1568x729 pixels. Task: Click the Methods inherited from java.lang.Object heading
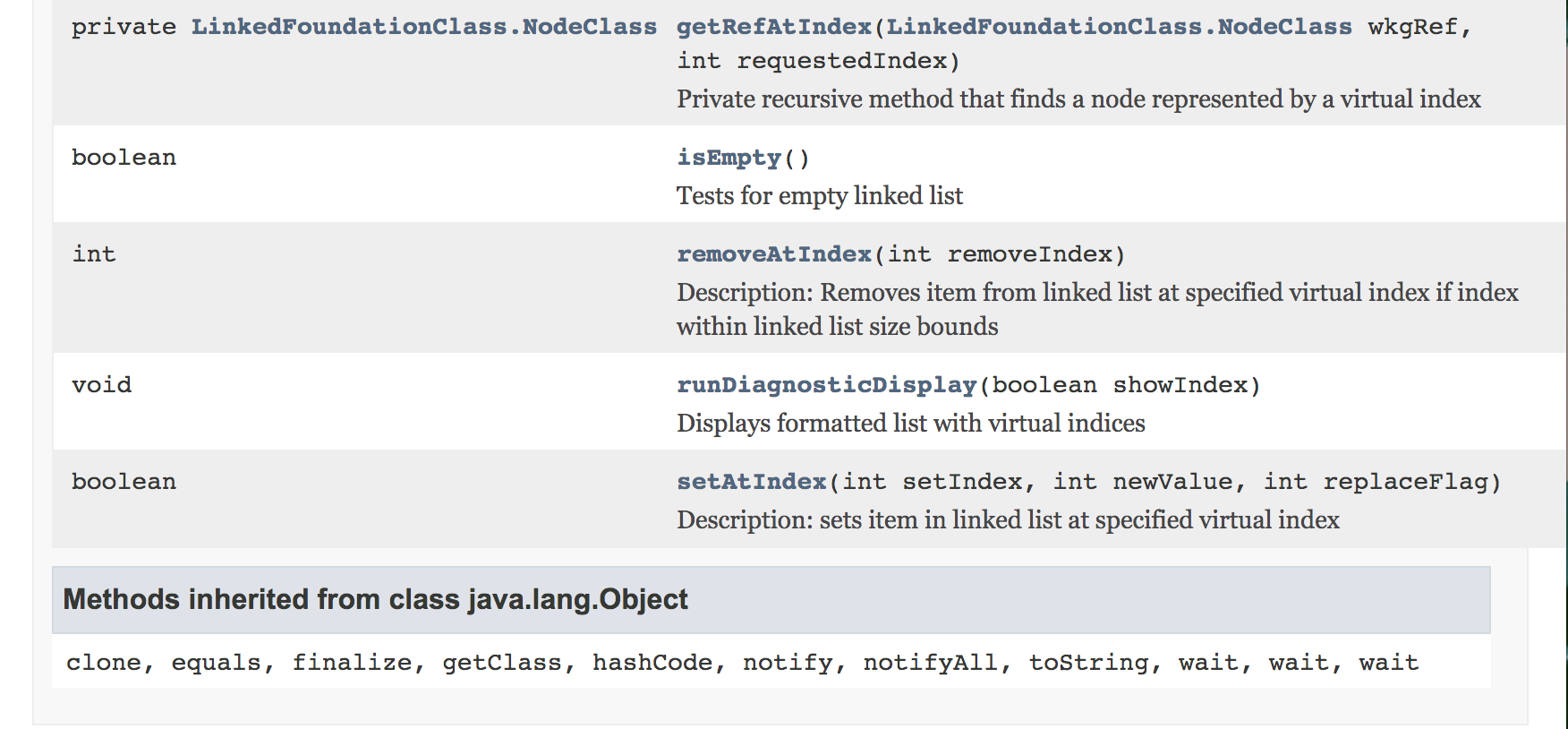[x=376, y=599]
